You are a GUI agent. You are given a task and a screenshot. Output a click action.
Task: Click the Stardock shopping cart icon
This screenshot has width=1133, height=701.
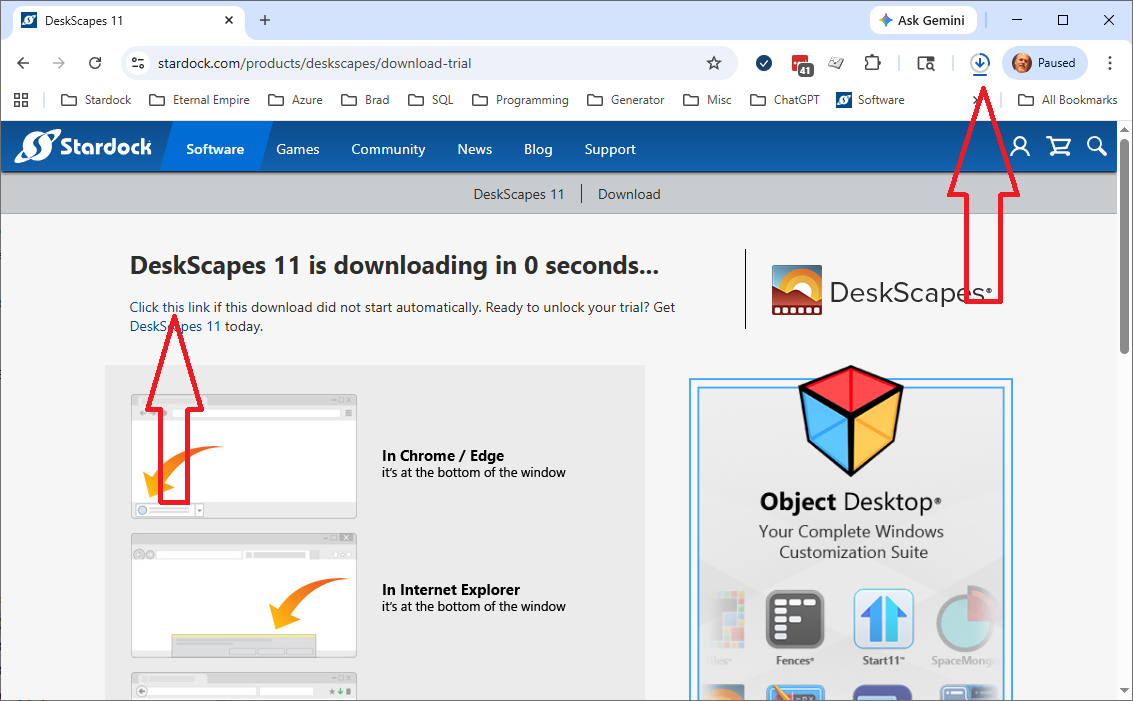tap(1058, 147)
